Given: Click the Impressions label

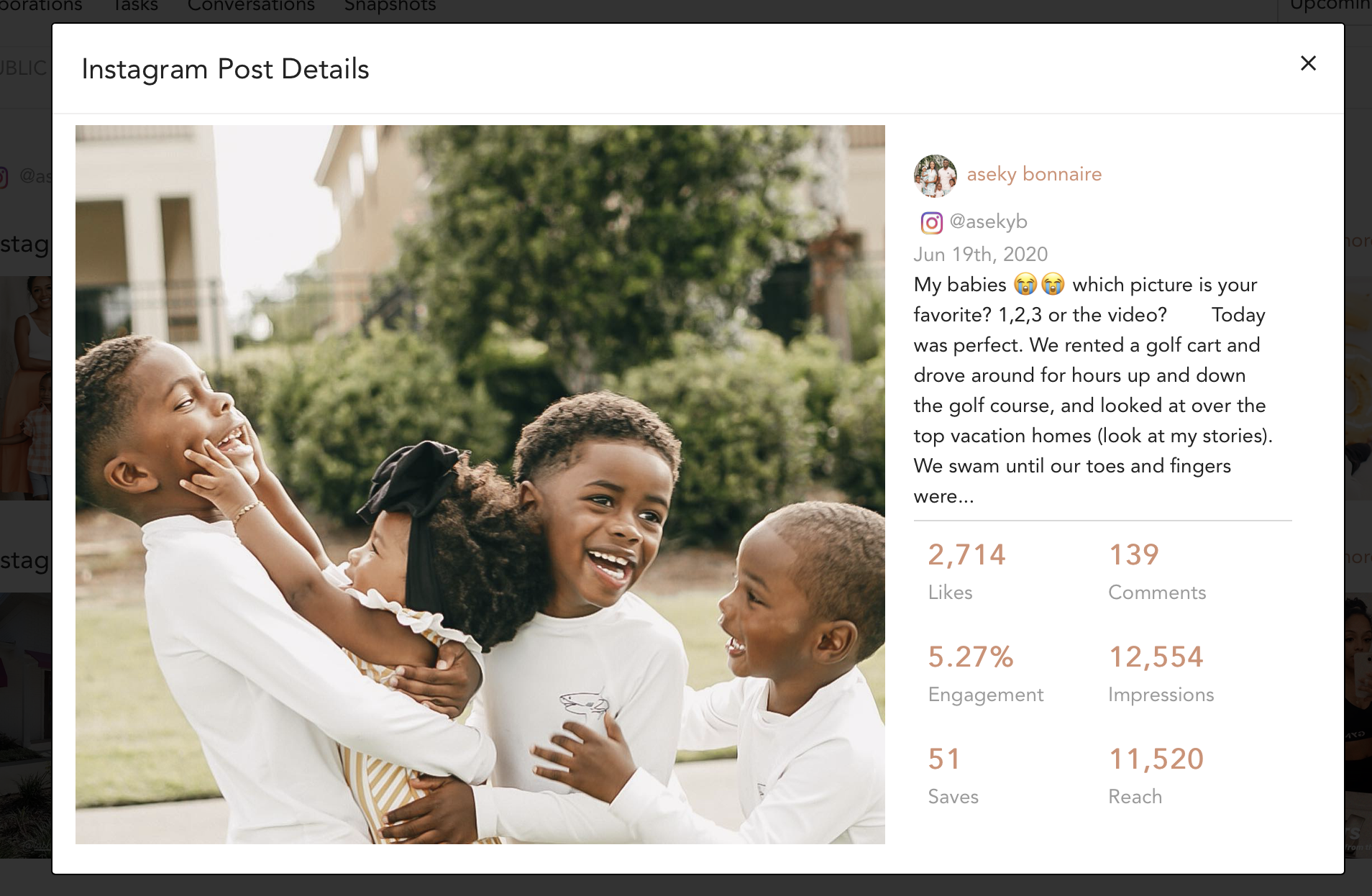Looking at the screenshot, I should (1161, 695).
